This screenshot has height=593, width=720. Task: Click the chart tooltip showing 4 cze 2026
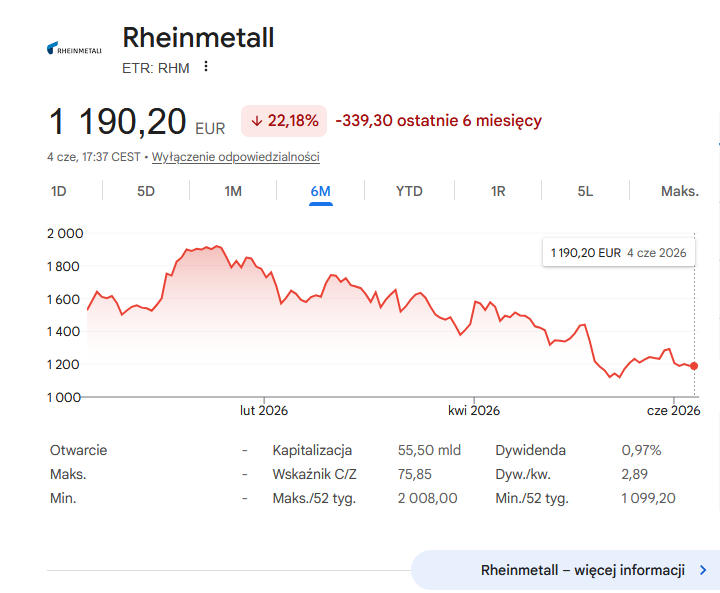coord(619,253)
